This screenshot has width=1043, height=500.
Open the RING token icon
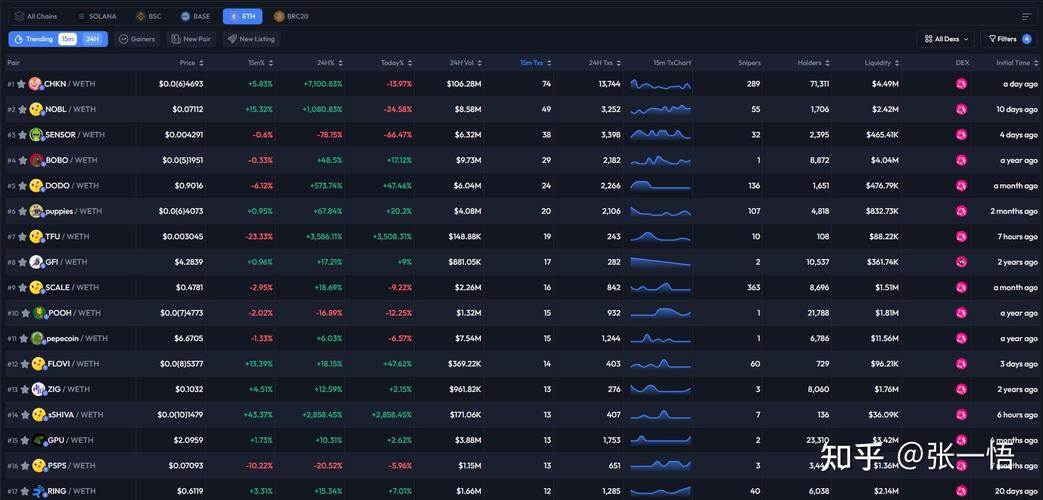pos(39,491)
